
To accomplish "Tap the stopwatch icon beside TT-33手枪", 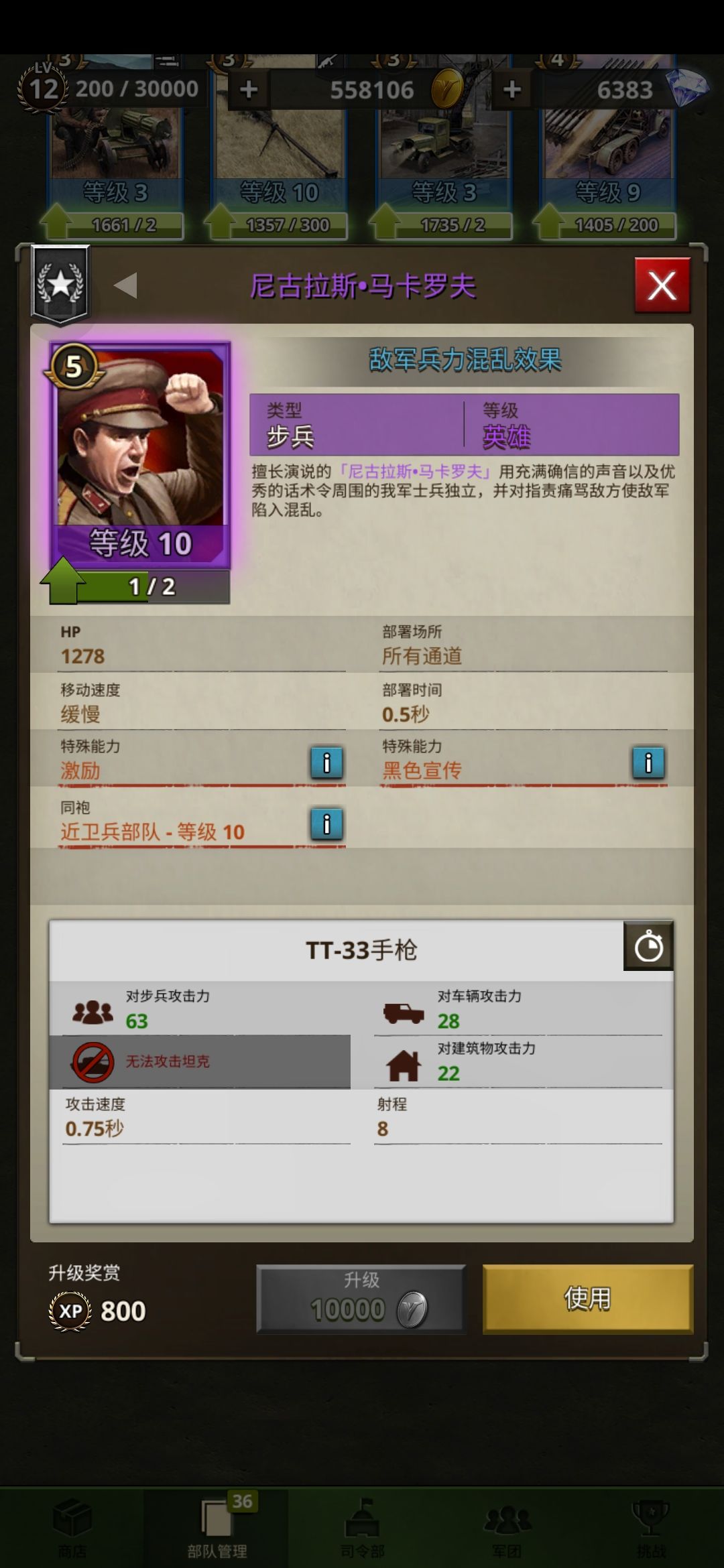I will [x=648, y=946].
